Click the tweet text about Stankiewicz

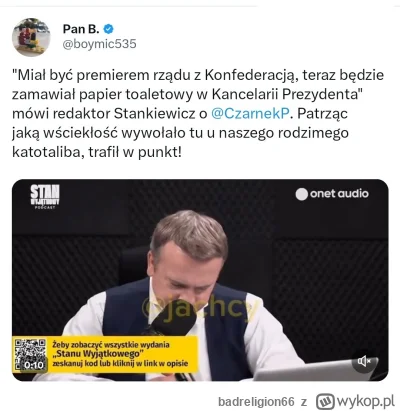click(x=198, y=114)
